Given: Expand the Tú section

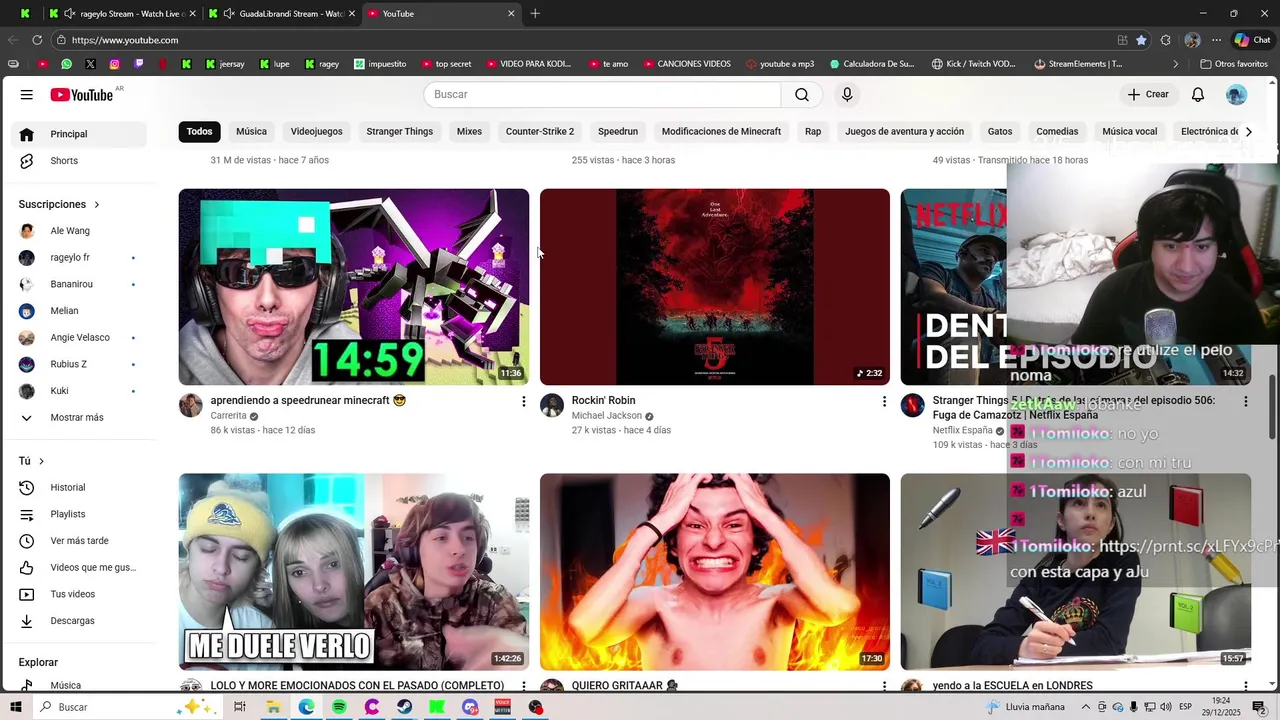Looking at the screenshot, I should coord(32,461).
